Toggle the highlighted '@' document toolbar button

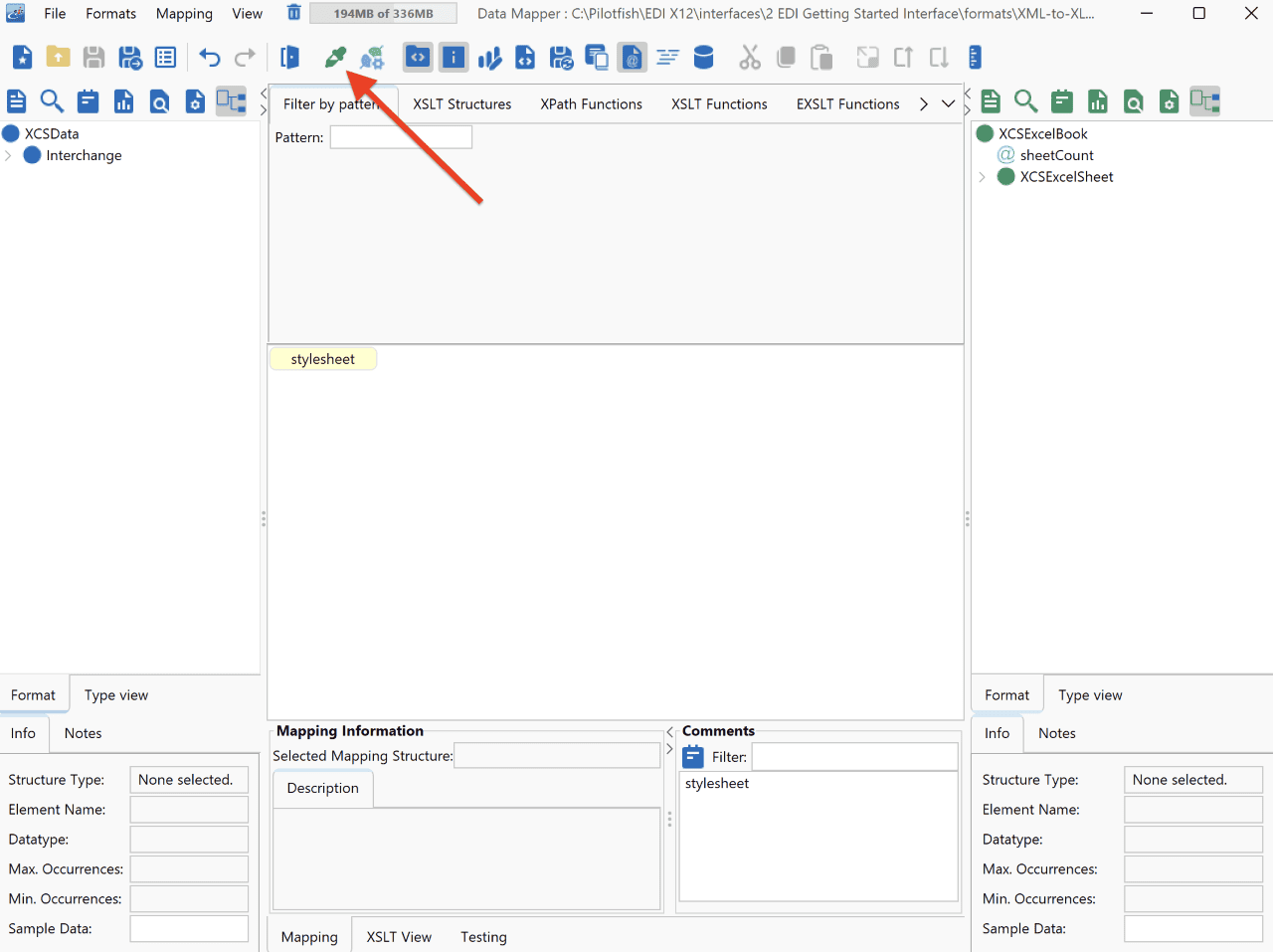tap(633, 58)
